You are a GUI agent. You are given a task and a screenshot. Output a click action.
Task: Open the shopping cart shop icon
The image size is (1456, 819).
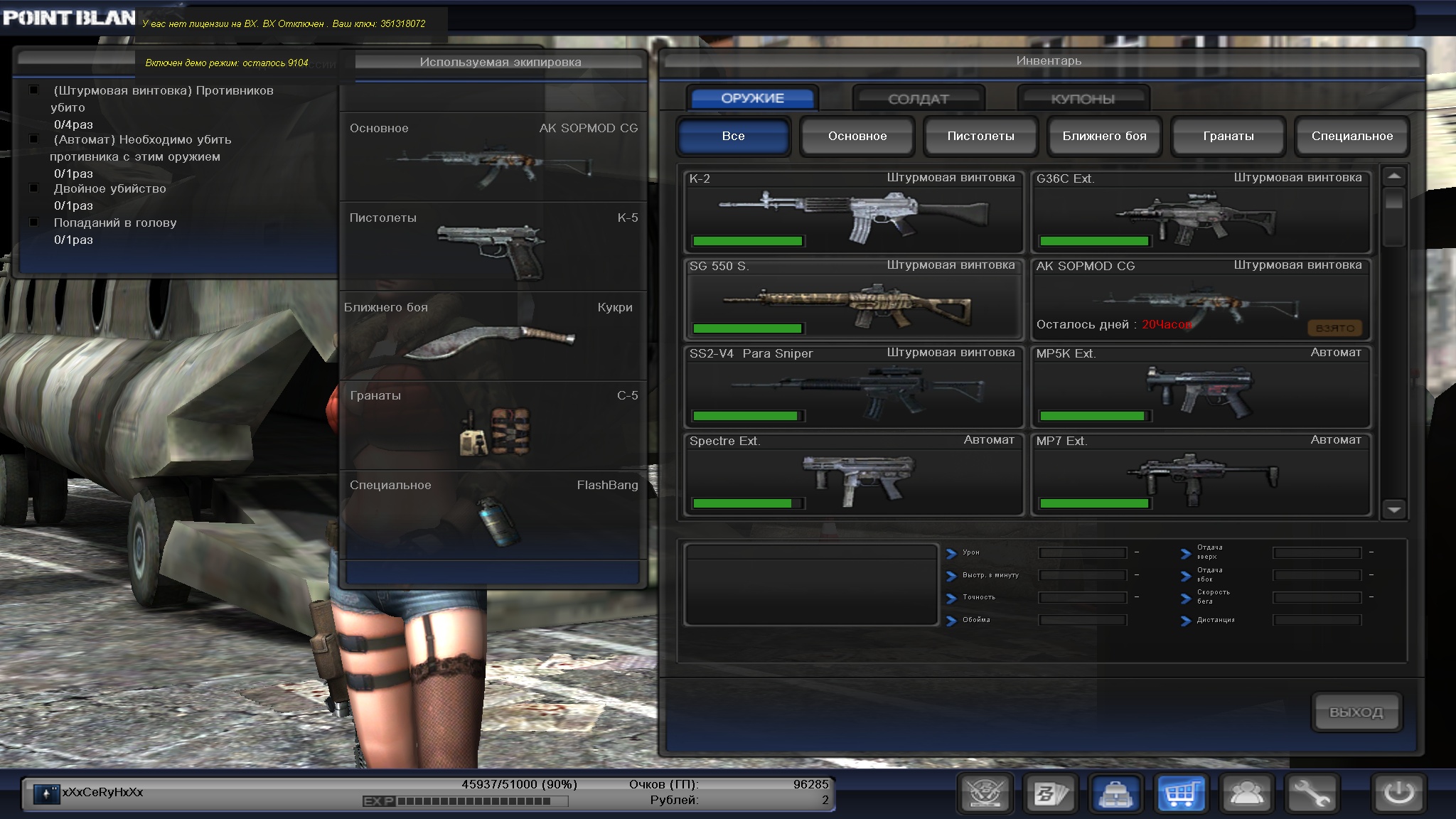tap(1181, 793)
